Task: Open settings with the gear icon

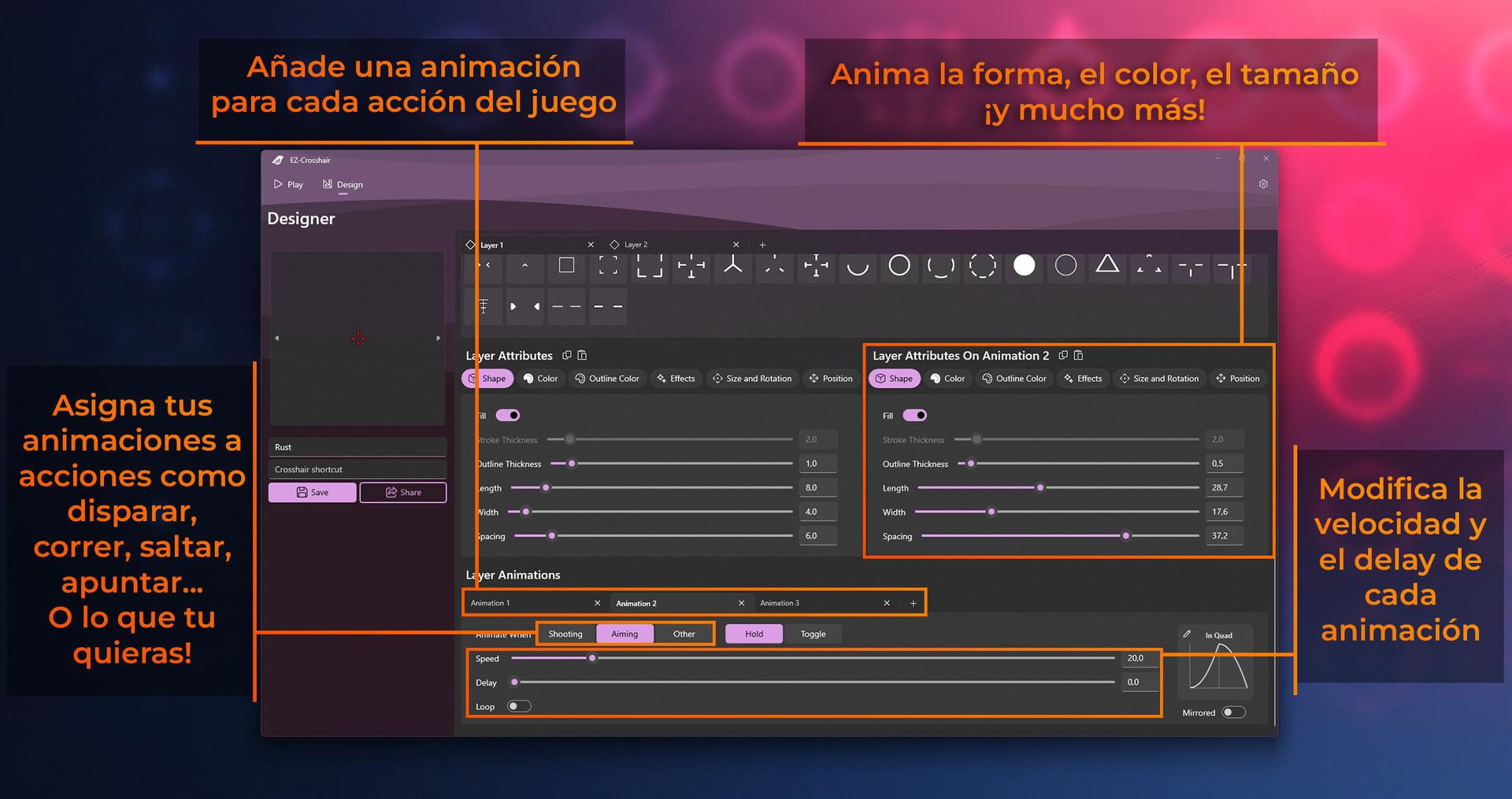Action: click(1263, 184)
